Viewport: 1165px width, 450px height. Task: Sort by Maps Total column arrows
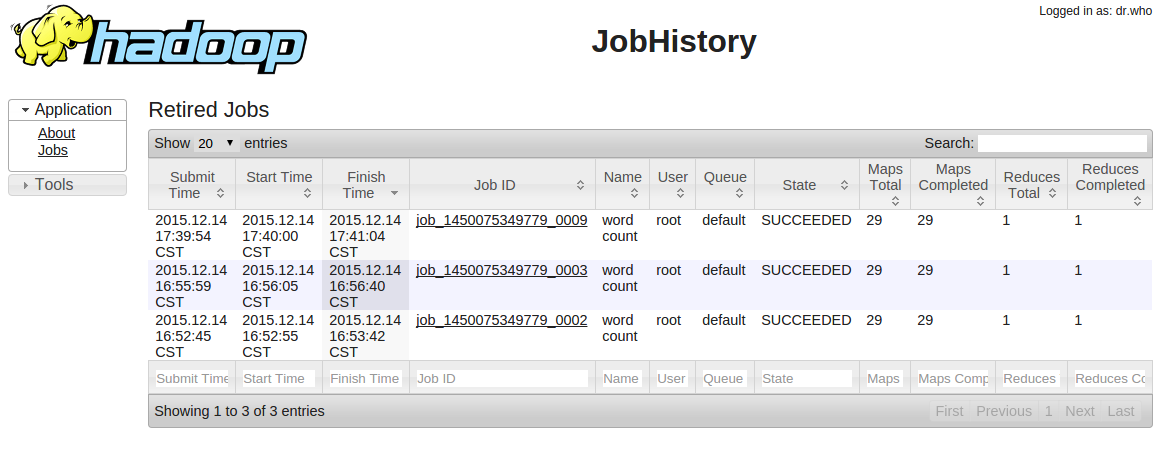pos(895,201)
